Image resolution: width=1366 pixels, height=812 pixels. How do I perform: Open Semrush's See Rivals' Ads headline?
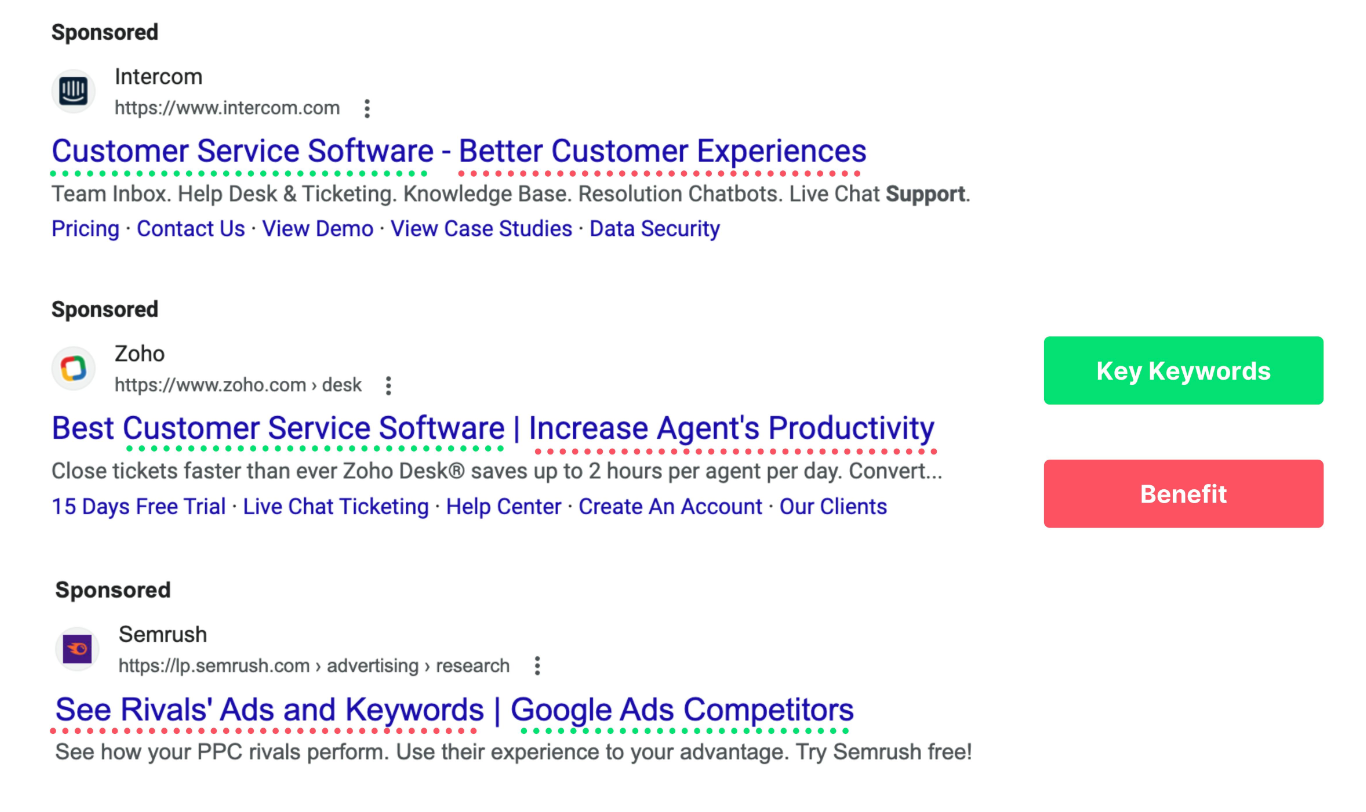[x=454, y=710]
